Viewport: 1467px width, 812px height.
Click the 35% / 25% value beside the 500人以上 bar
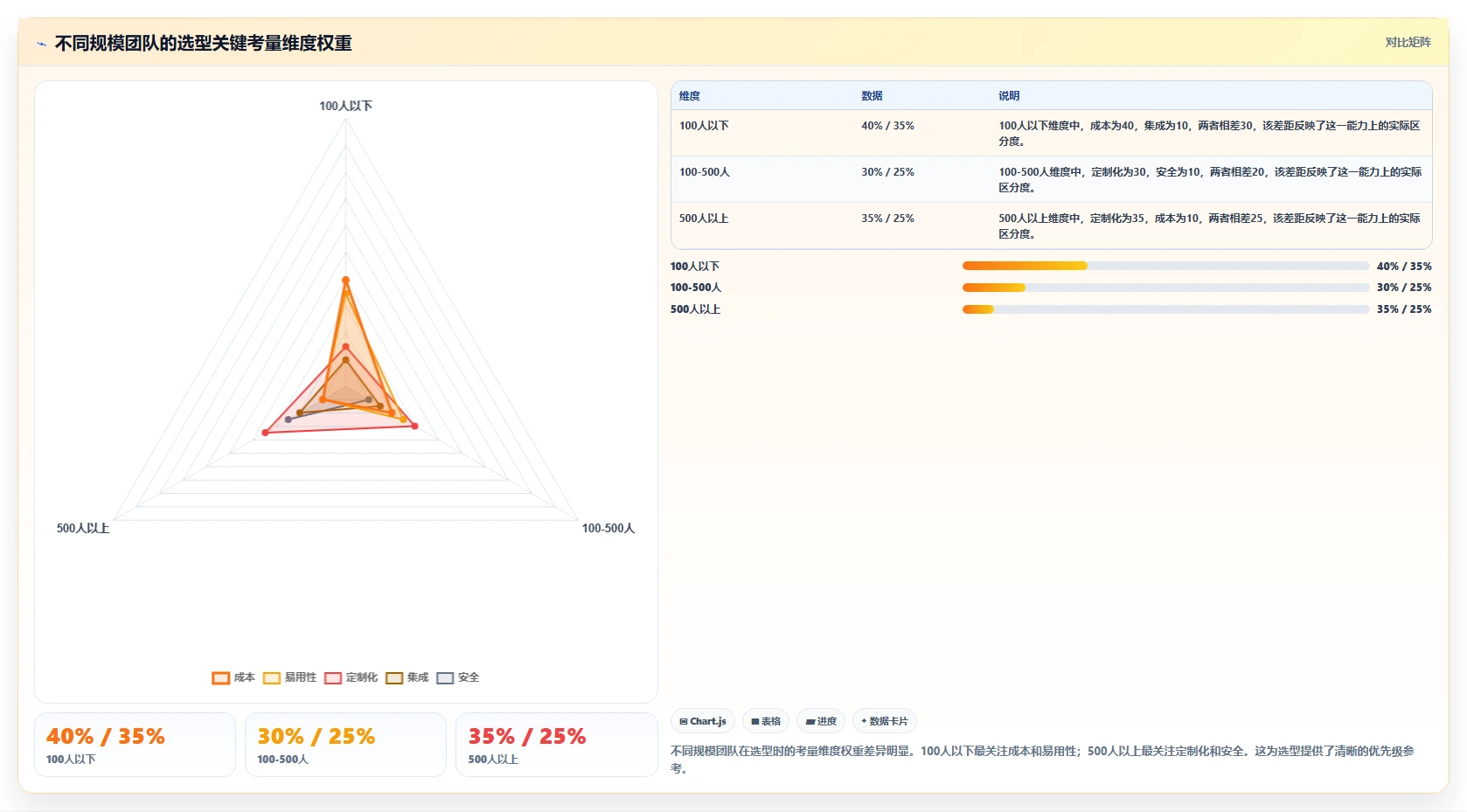1404,309
